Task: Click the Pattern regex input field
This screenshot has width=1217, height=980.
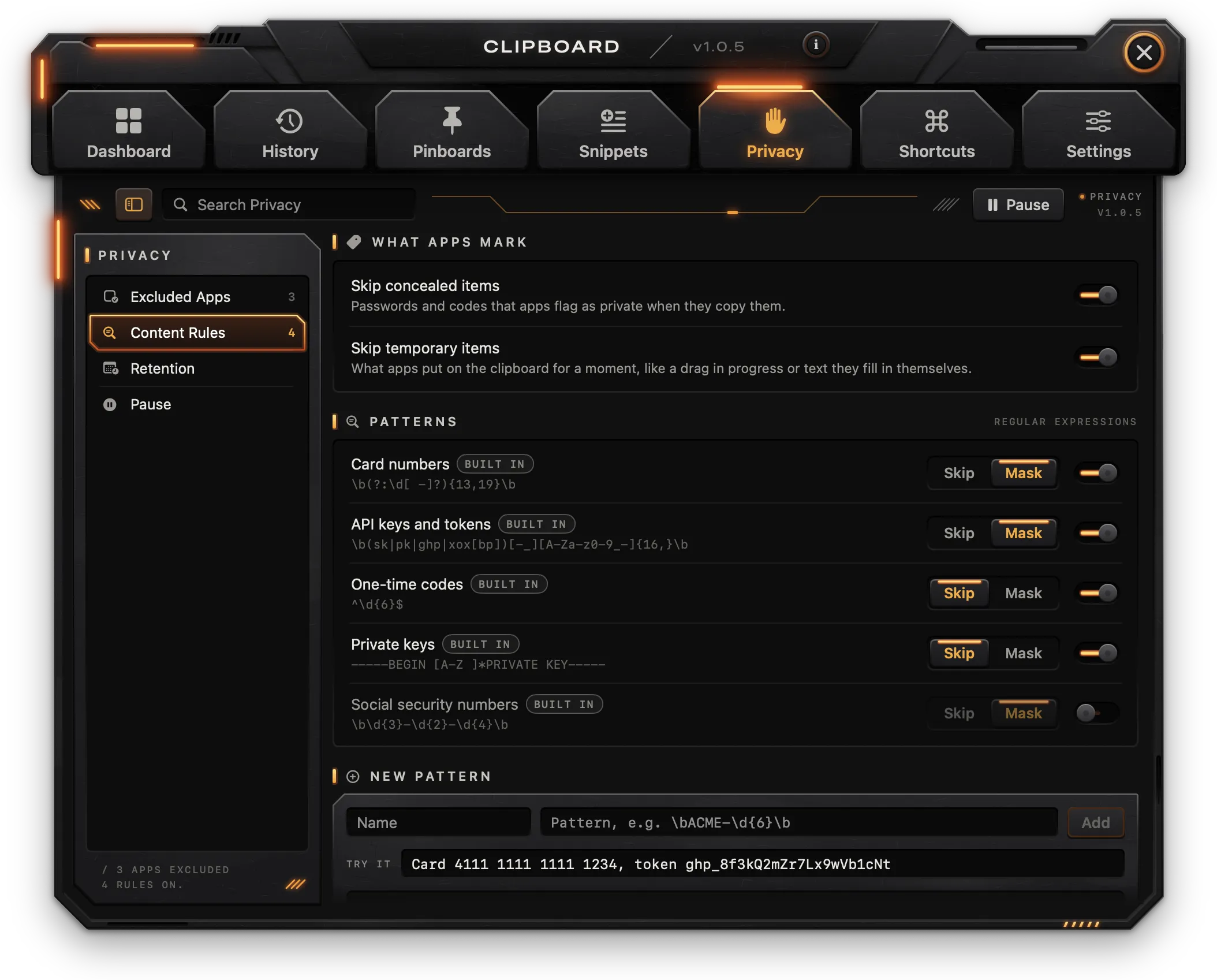Action: [x=799, y=822]
